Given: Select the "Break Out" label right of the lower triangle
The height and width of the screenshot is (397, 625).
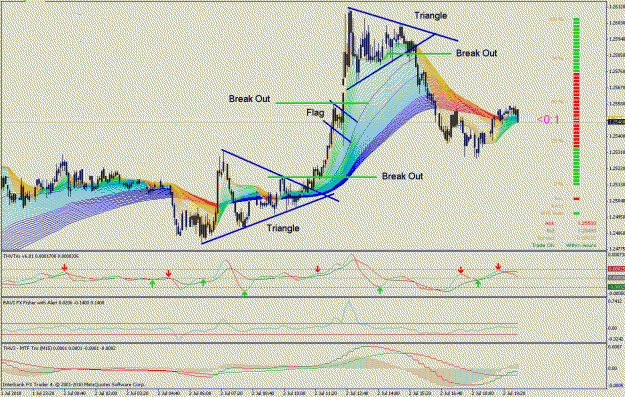Looking at the screenshot, I should tap(402, 176).
